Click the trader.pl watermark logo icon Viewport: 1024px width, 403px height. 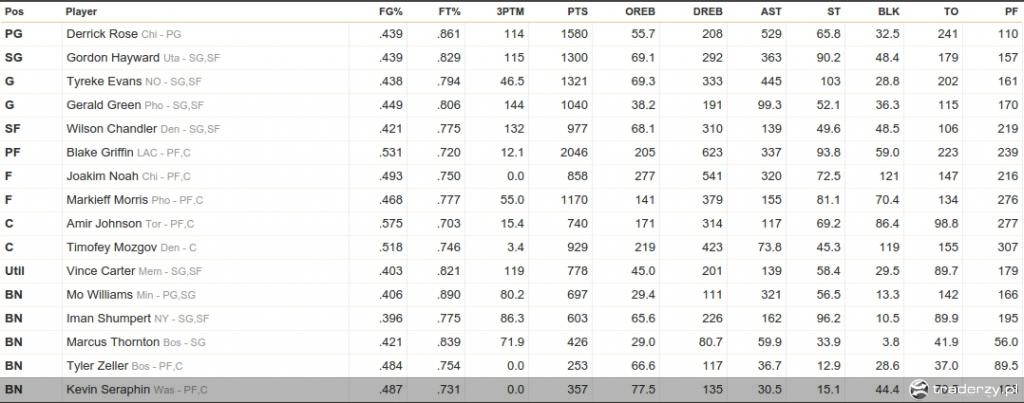pyautogui.click(x=919, y=389)
